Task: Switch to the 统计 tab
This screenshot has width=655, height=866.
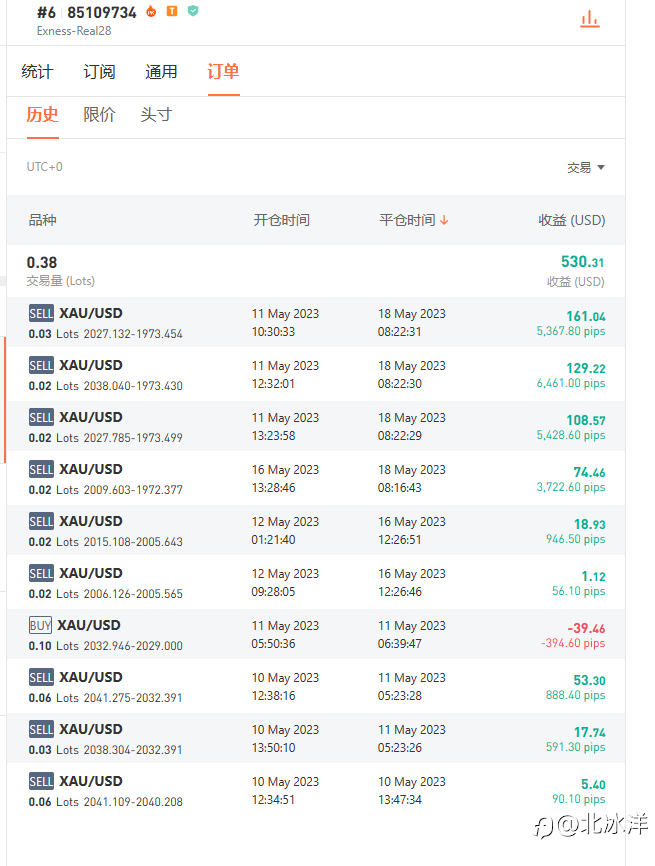Action: click(37, 72)
